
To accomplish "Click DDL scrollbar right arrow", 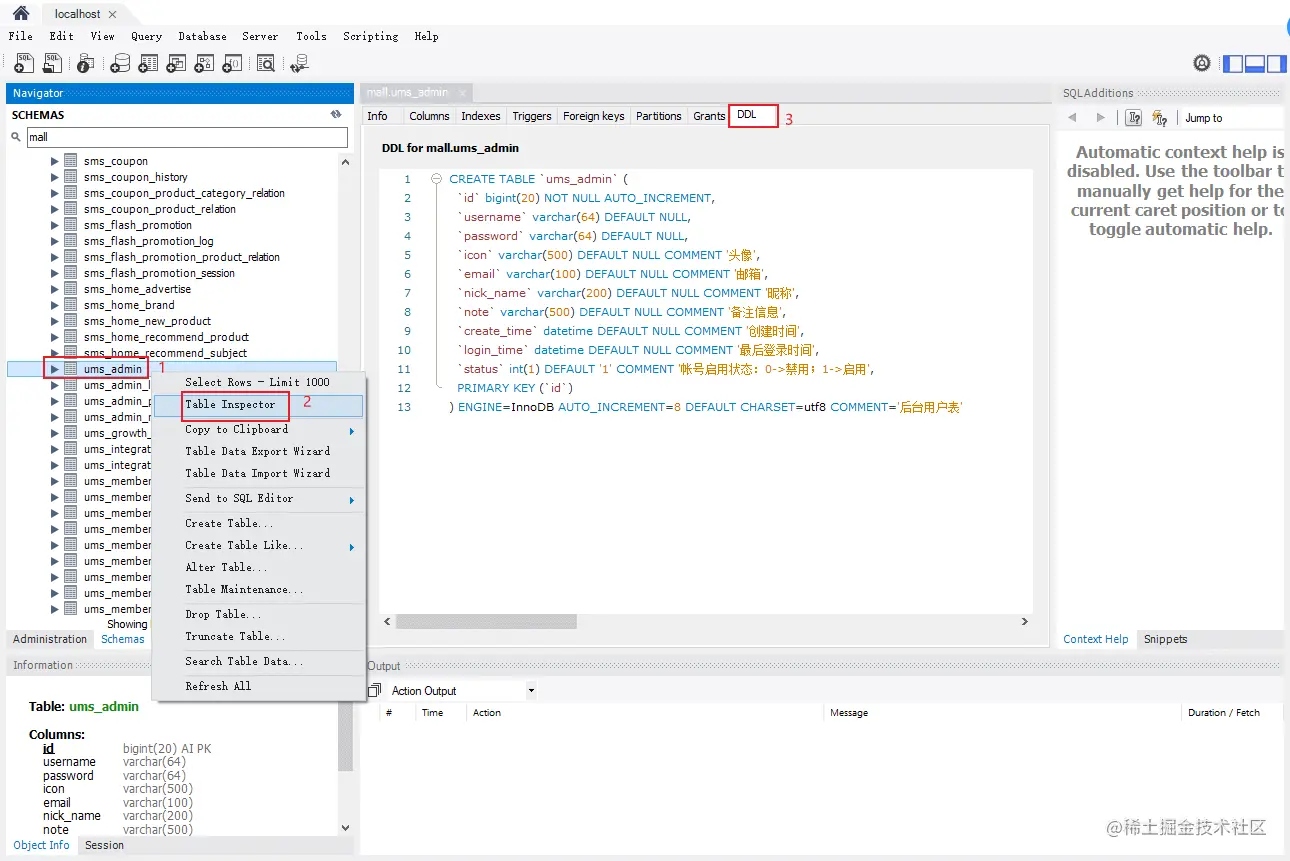I will coord(1025,621).
